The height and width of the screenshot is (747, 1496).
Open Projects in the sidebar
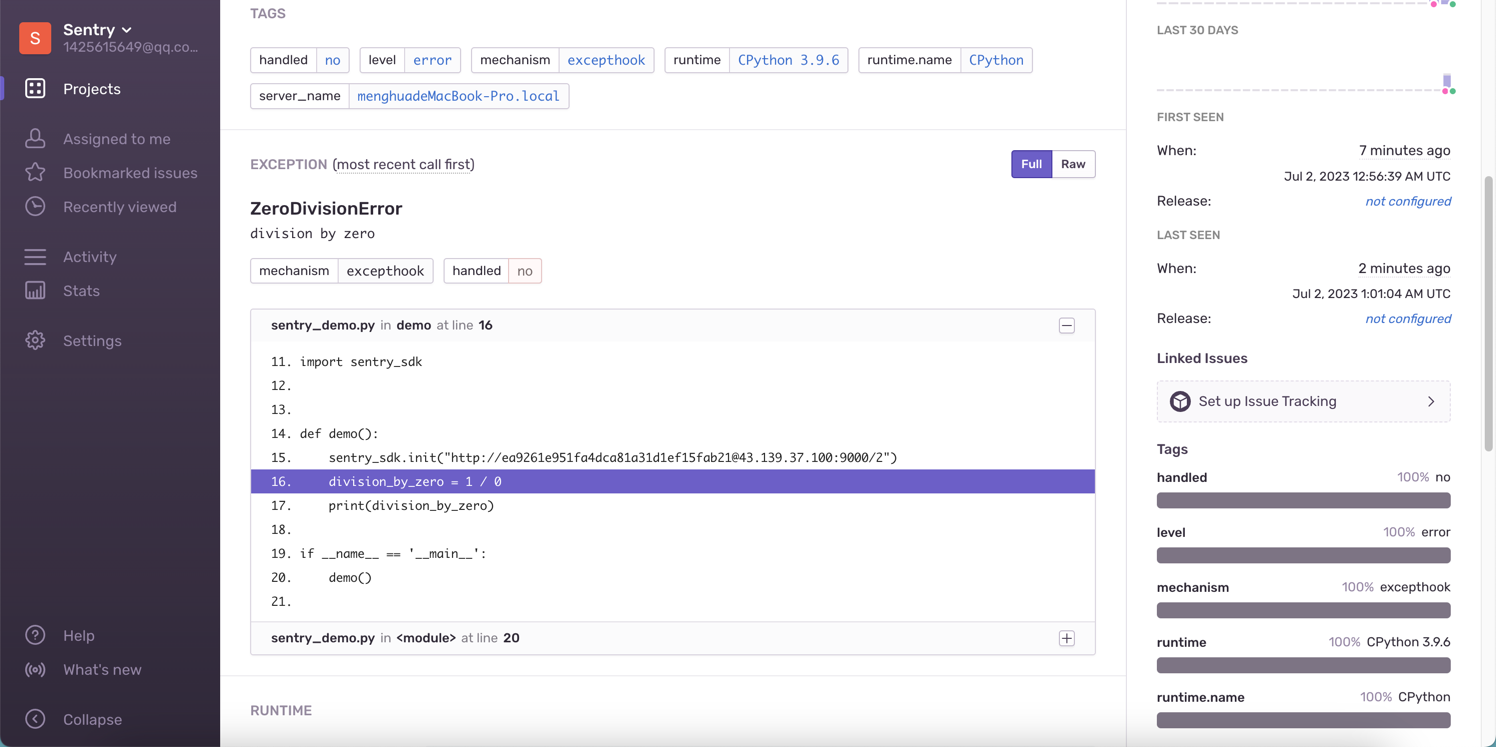click(91, 89)
